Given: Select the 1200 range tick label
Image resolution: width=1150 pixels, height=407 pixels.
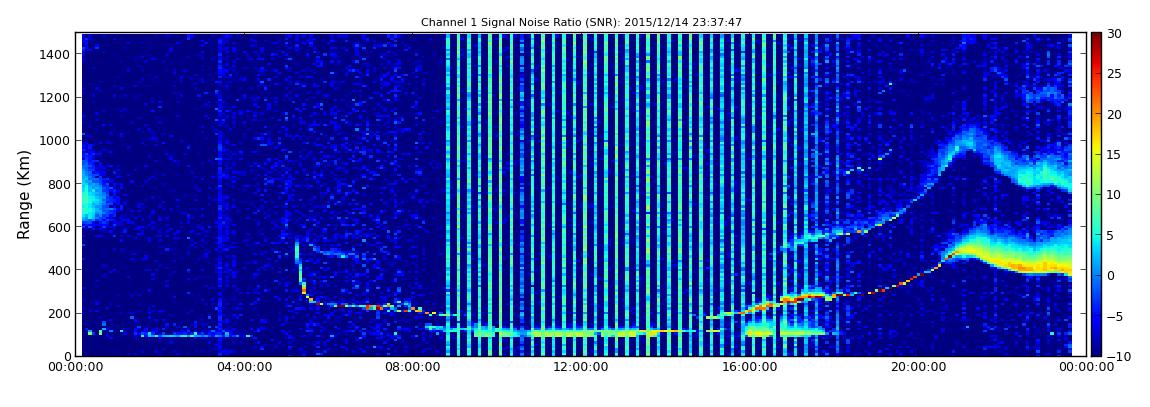Looking at the screenshot, I should coord(55,98).
